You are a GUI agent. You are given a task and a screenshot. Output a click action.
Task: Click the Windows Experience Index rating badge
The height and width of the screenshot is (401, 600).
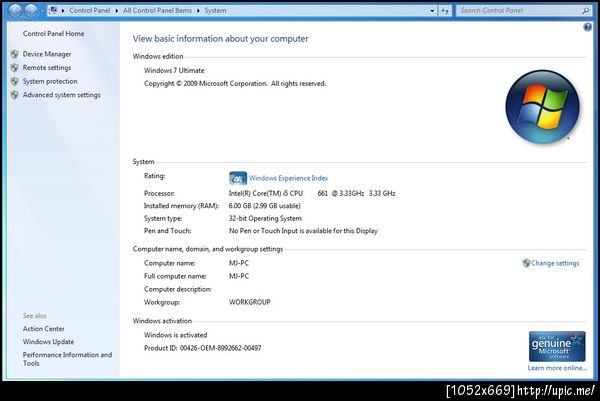pyautogui.click(x=238, y=178)
